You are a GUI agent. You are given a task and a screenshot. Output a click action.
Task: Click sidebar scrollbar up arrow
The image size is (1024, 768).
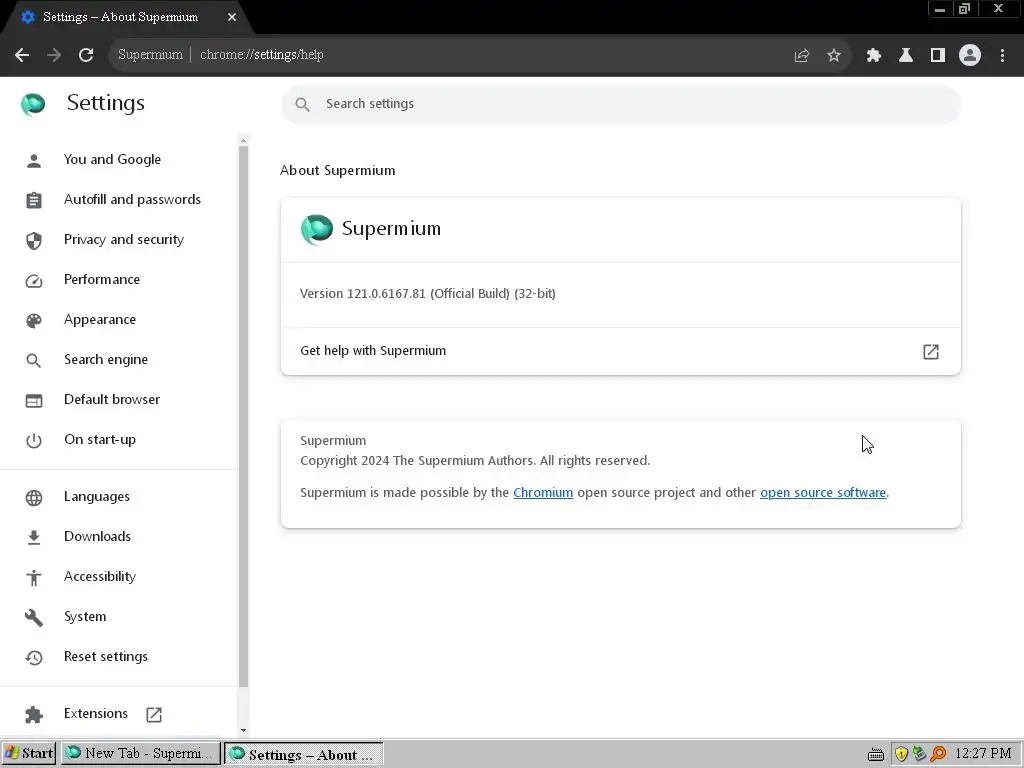point(244,140)
